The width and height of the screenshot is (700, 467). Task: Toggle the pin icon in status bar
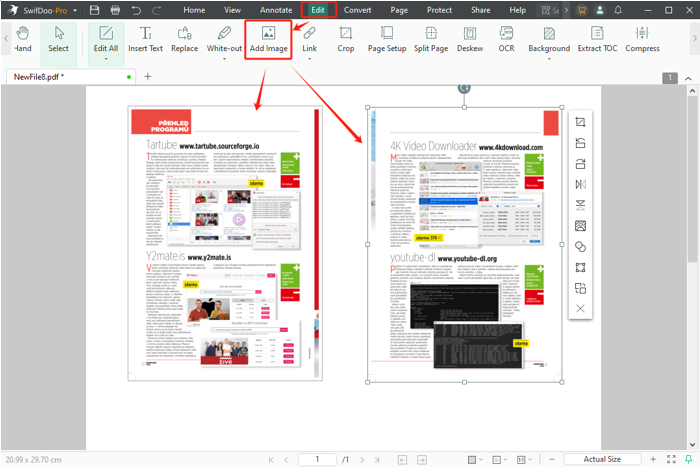pyautogui.click(x=688, y=459)
